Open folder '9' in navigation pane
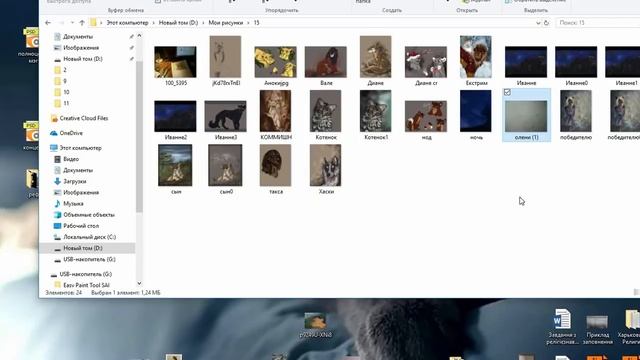 click(x=64, y=81)
